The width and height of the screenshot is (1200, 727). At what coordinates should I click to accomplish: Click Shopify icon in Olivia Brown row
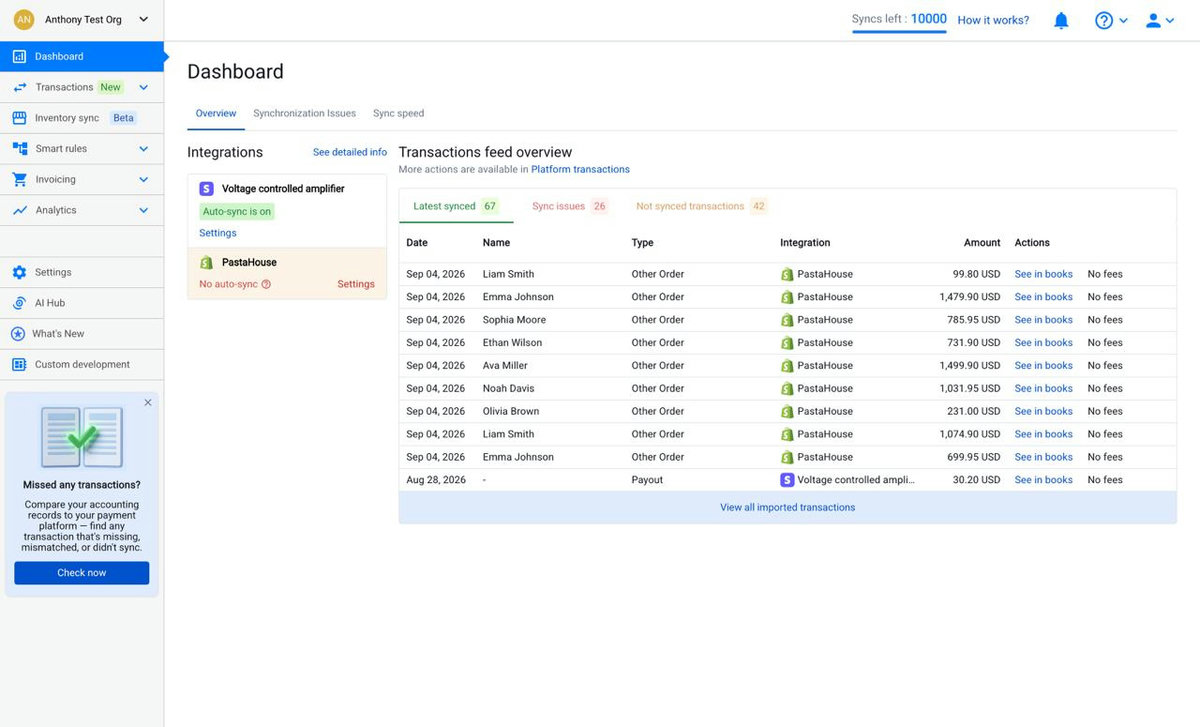787,412
